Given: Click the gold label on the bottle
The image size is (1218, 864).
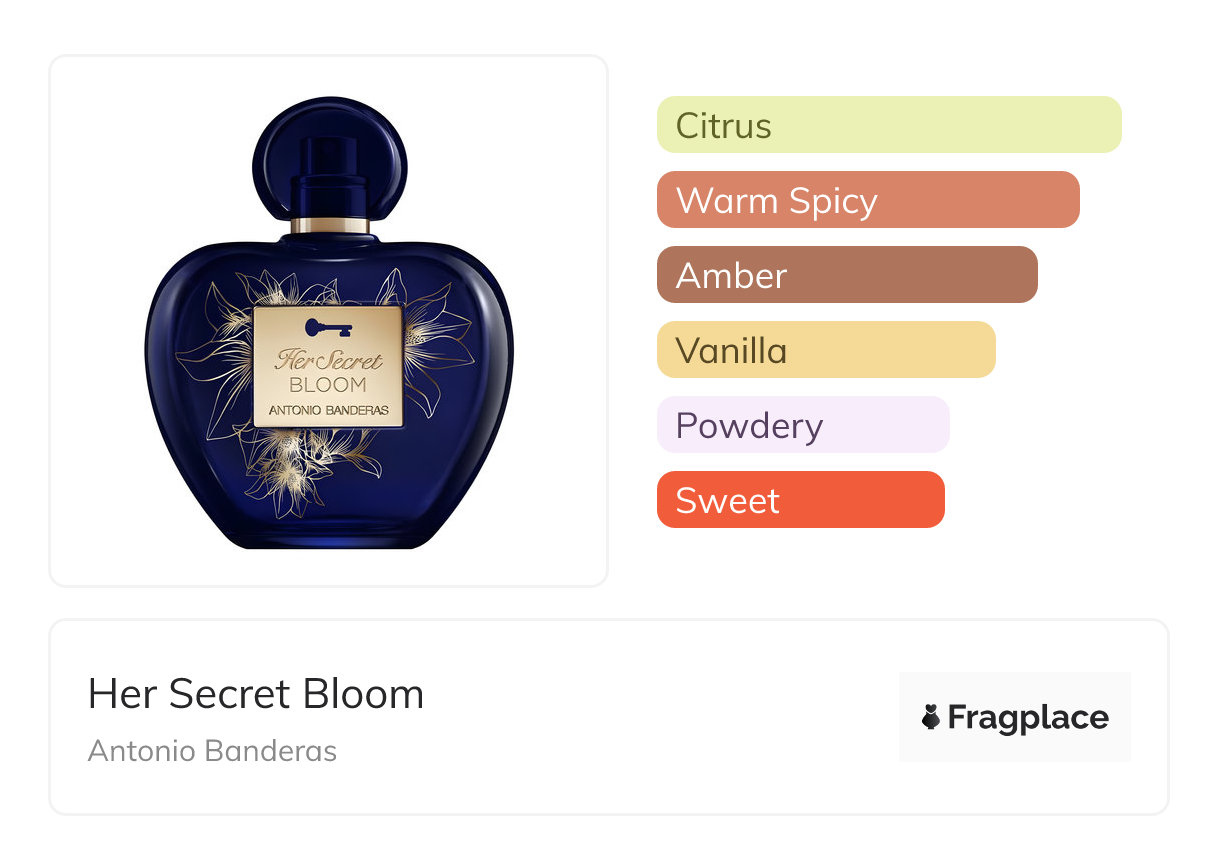Looking at the screenshot, I should coord(328,366).
